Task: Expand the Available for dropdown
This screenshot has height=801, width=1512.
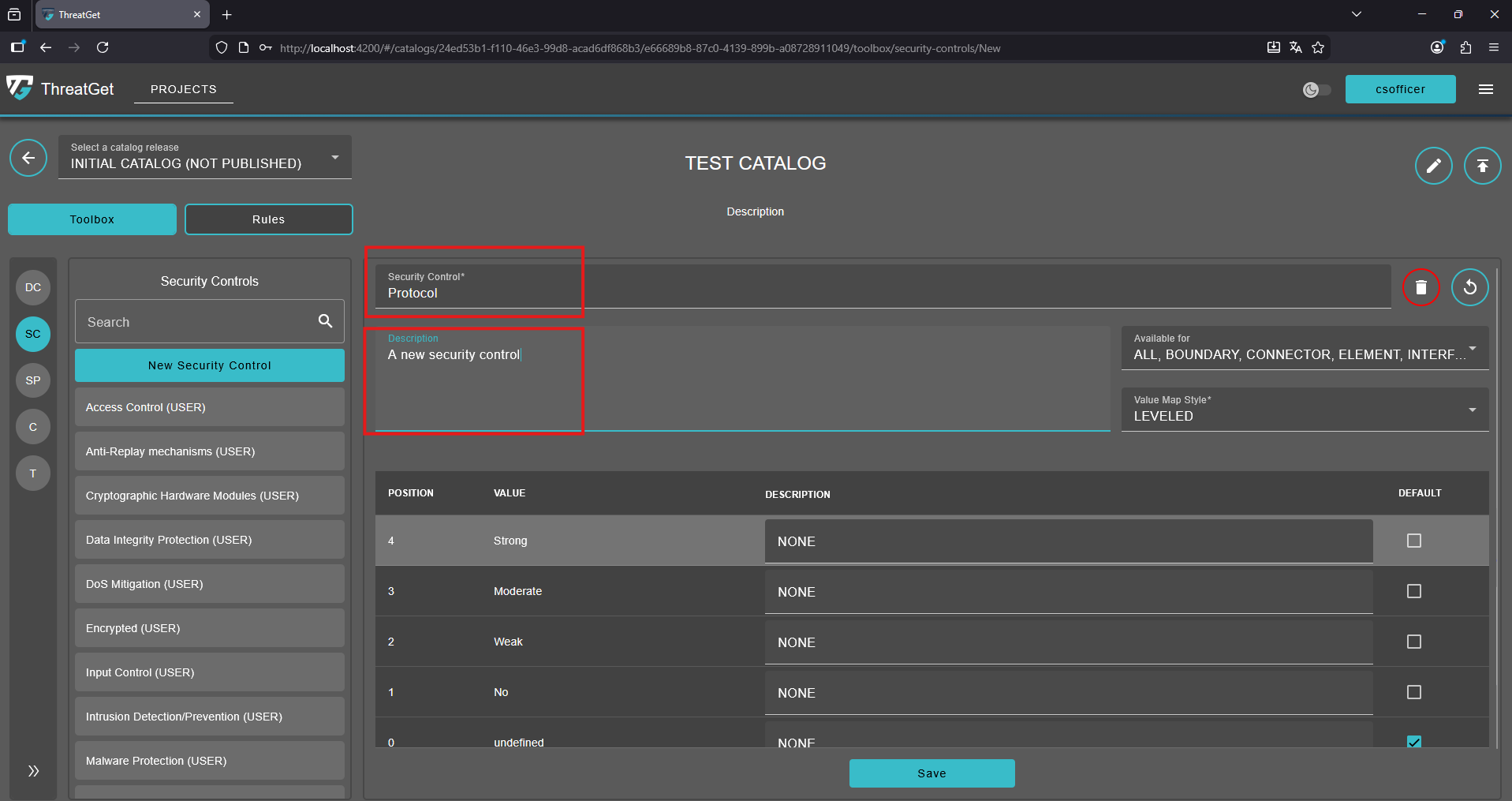Action: click(1473, 347)
